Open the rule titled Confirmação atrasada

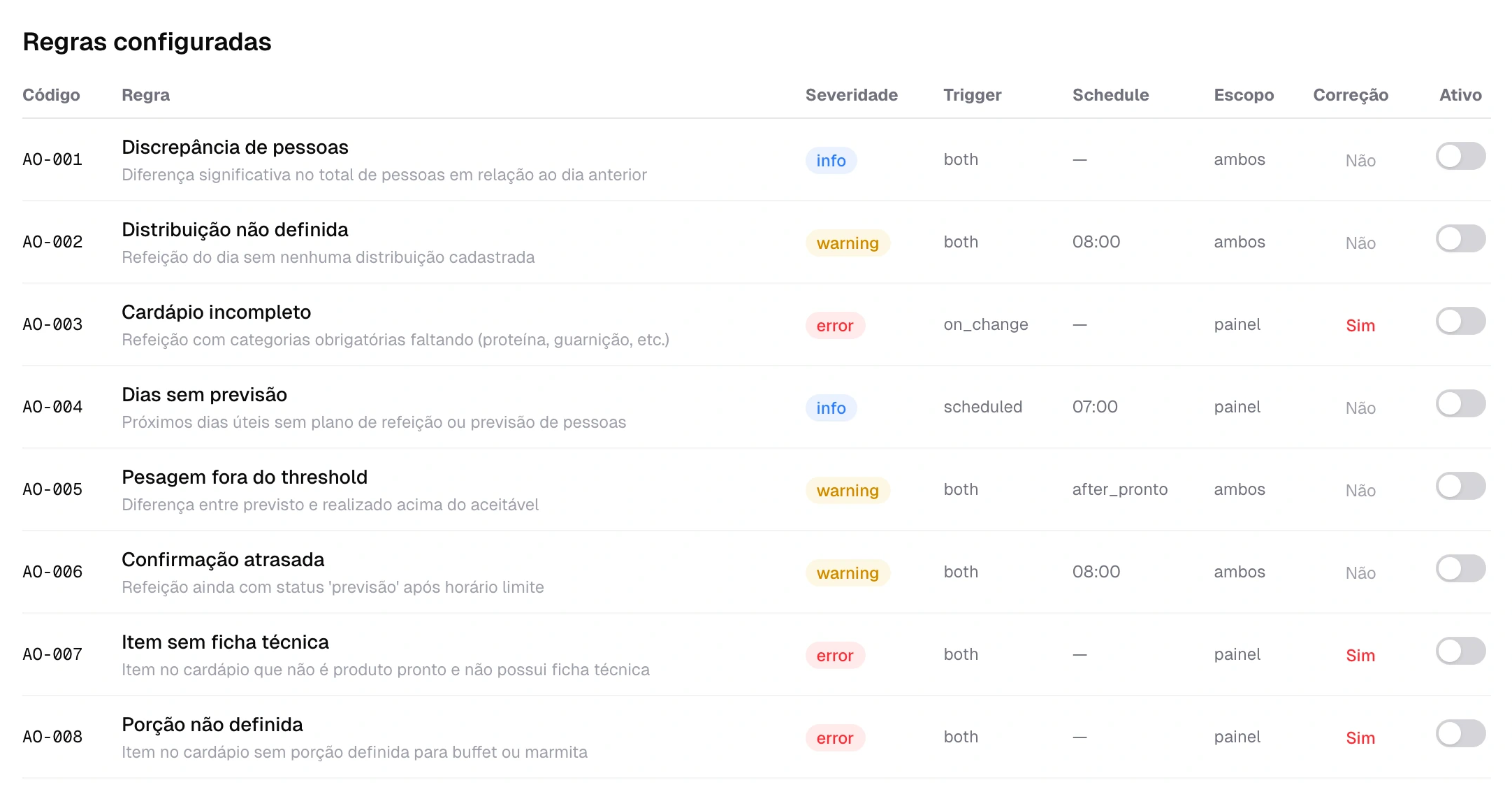(223, 560)
